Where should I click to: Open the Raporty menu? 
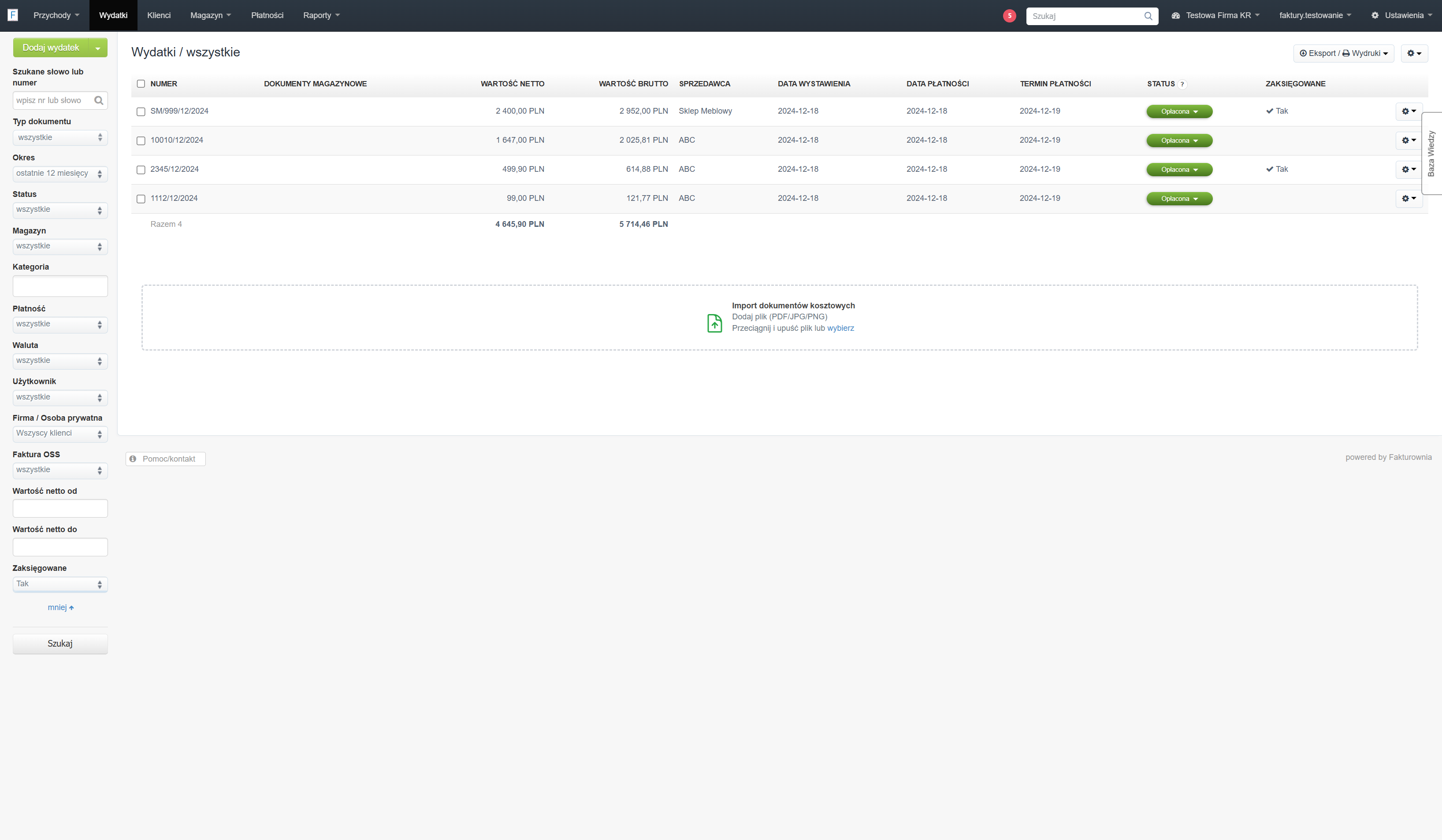(x=321, y=15)
